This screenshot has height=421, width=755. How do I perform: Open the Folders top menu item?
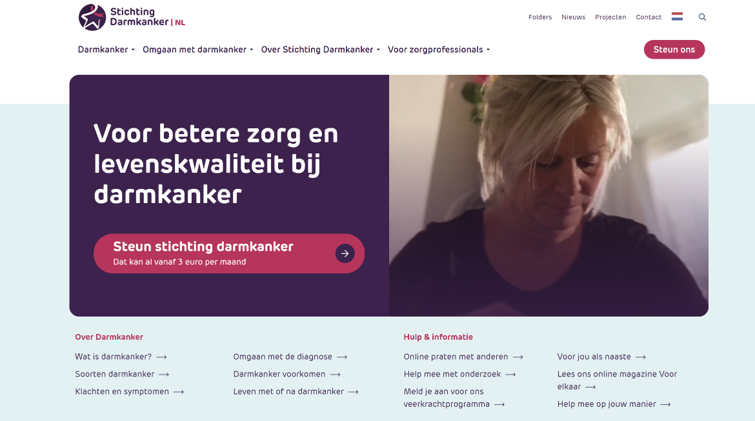tap(540, 17)
